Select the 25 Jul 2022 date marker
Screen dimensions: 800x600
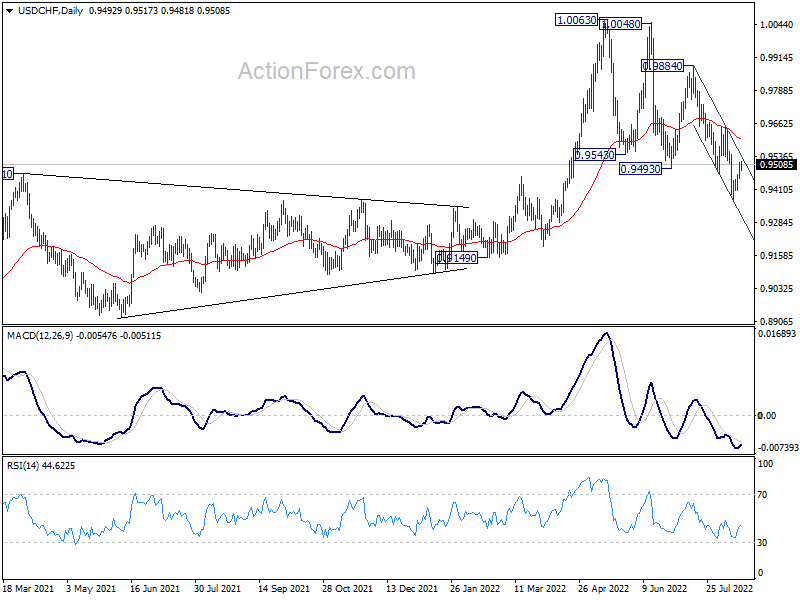click(730, 588)
